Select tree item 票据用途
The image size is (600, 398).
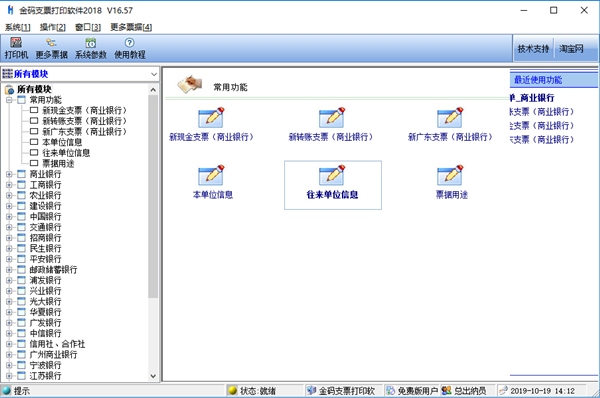[x=58, y=164]
